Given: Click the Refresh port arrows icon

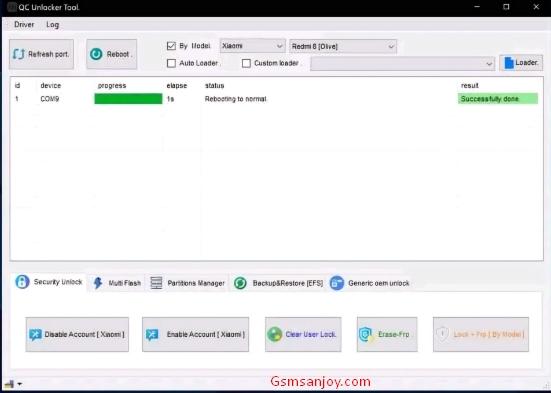Looking at the screenshot, I should 19,54.
